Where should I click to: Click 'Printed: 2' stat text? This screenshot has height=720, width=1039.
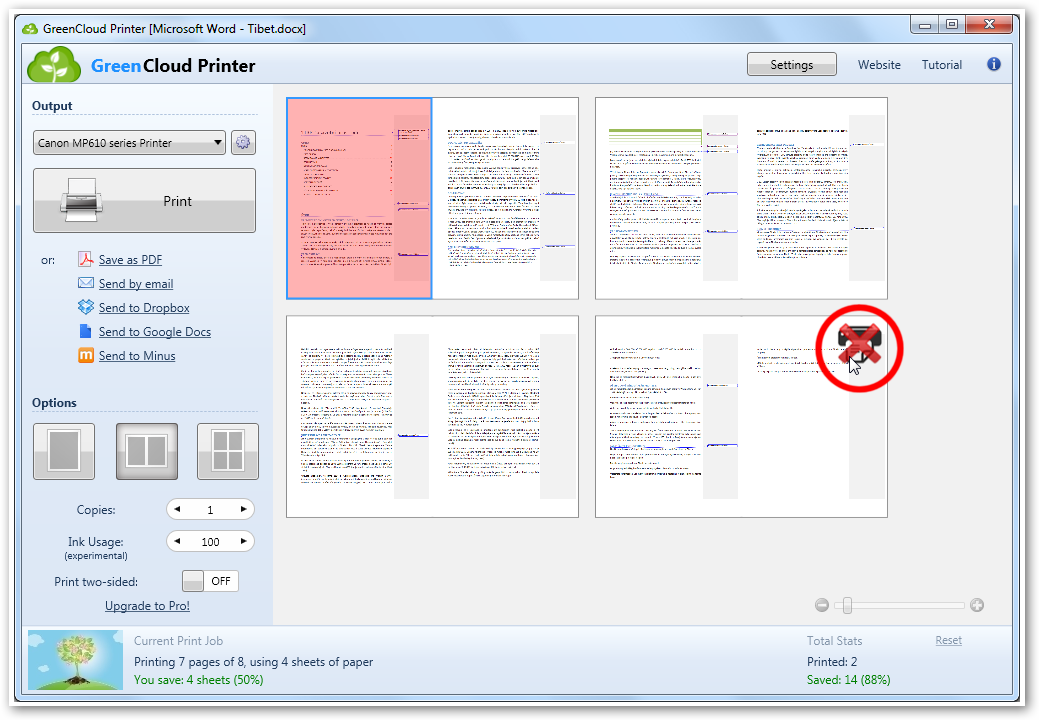coord(832,662)
